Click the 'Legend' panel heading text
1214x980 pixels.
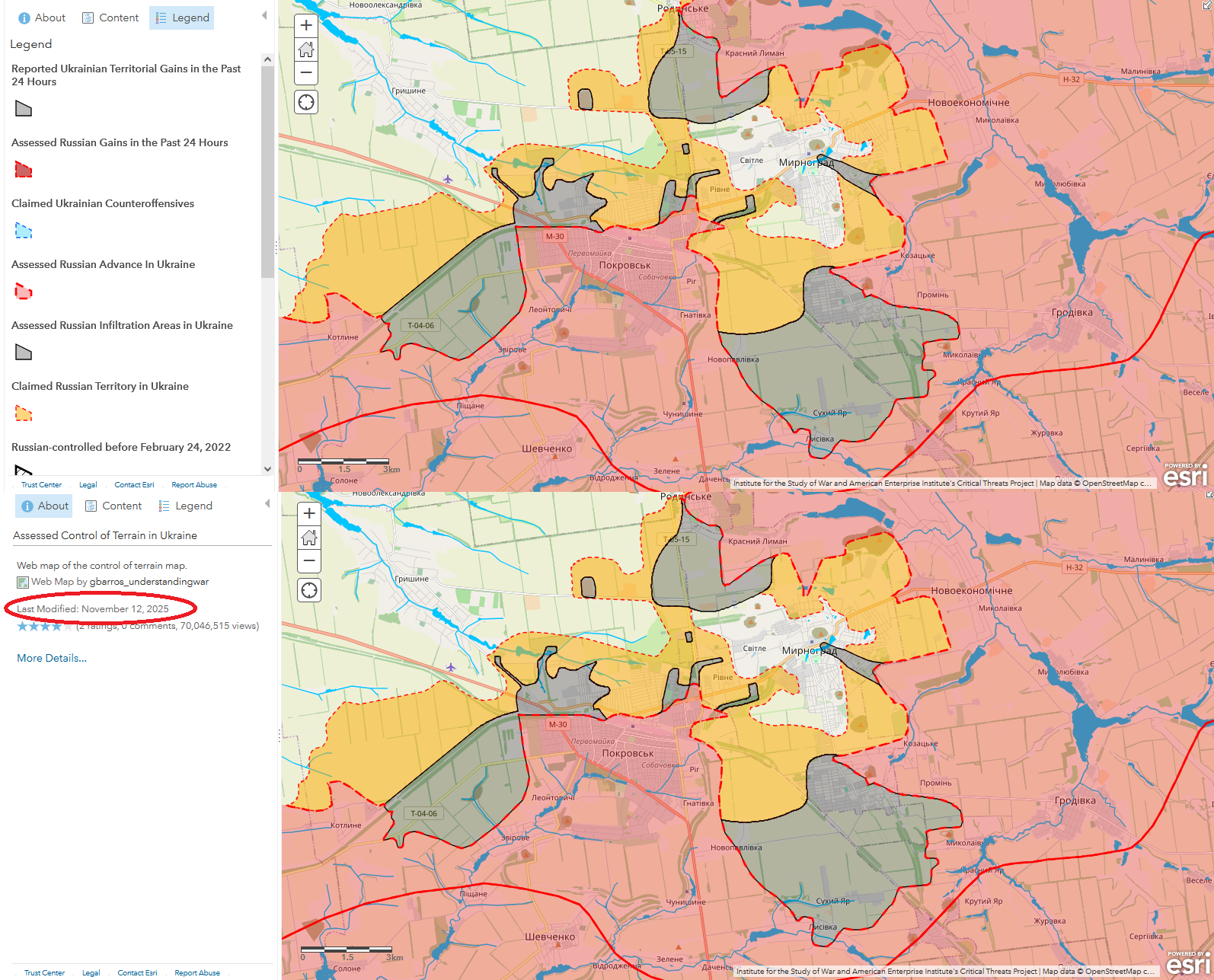coord(31,44)
